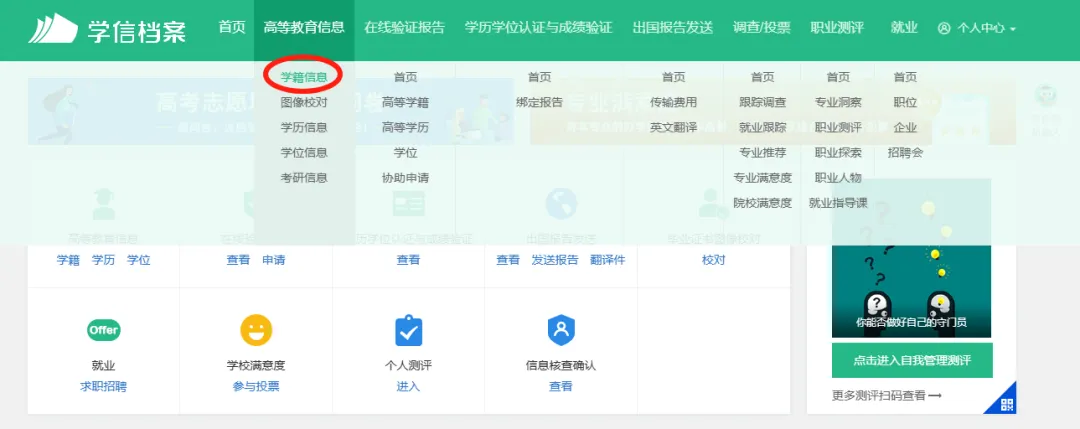Select 绑定报告 in the submenu
The image size is (1080, 429).
(x=539, y=102)
